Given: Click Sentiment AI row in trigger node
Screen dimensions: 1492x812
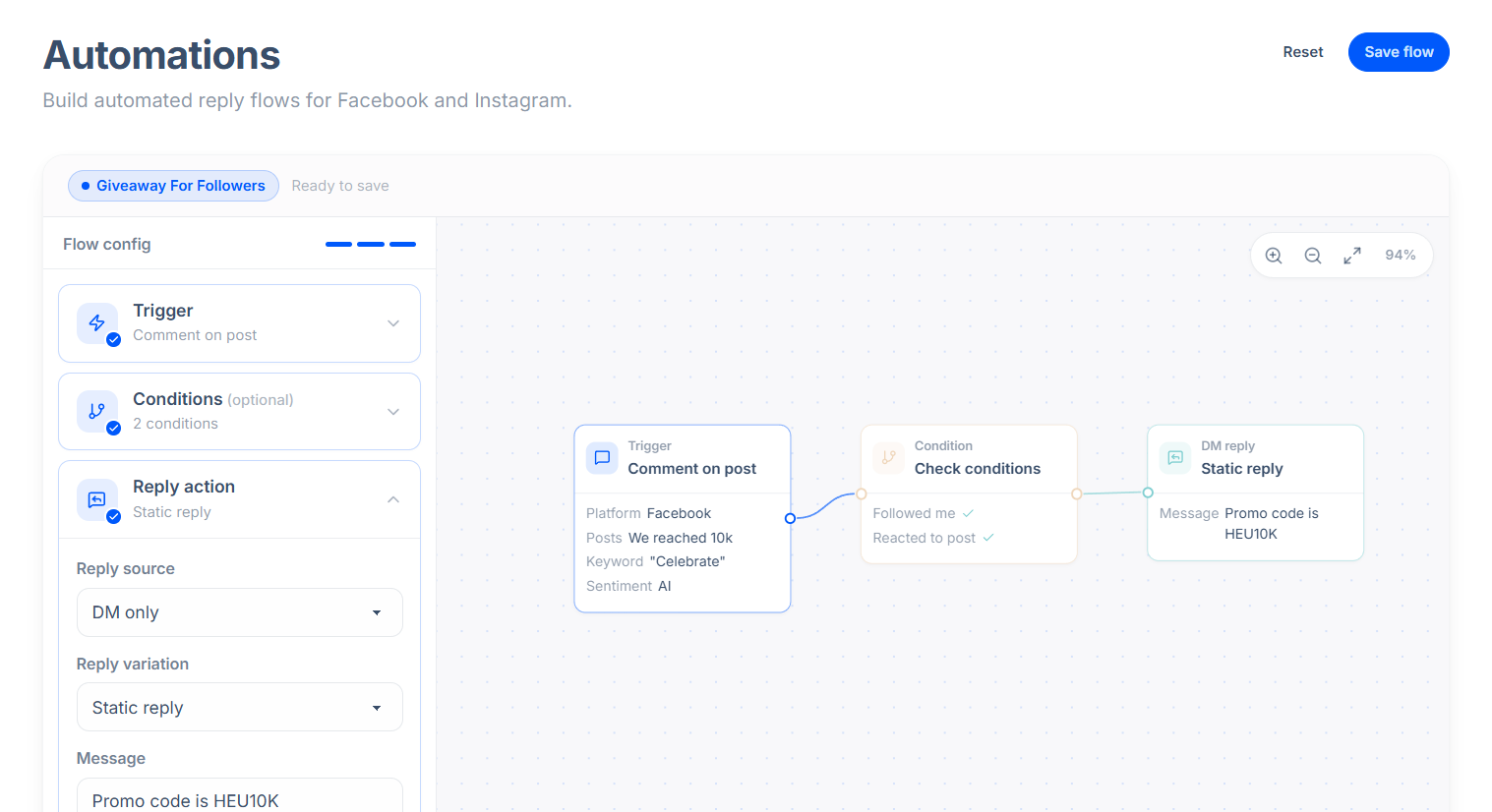Looking at the screenshot, I should click(629, 586).
